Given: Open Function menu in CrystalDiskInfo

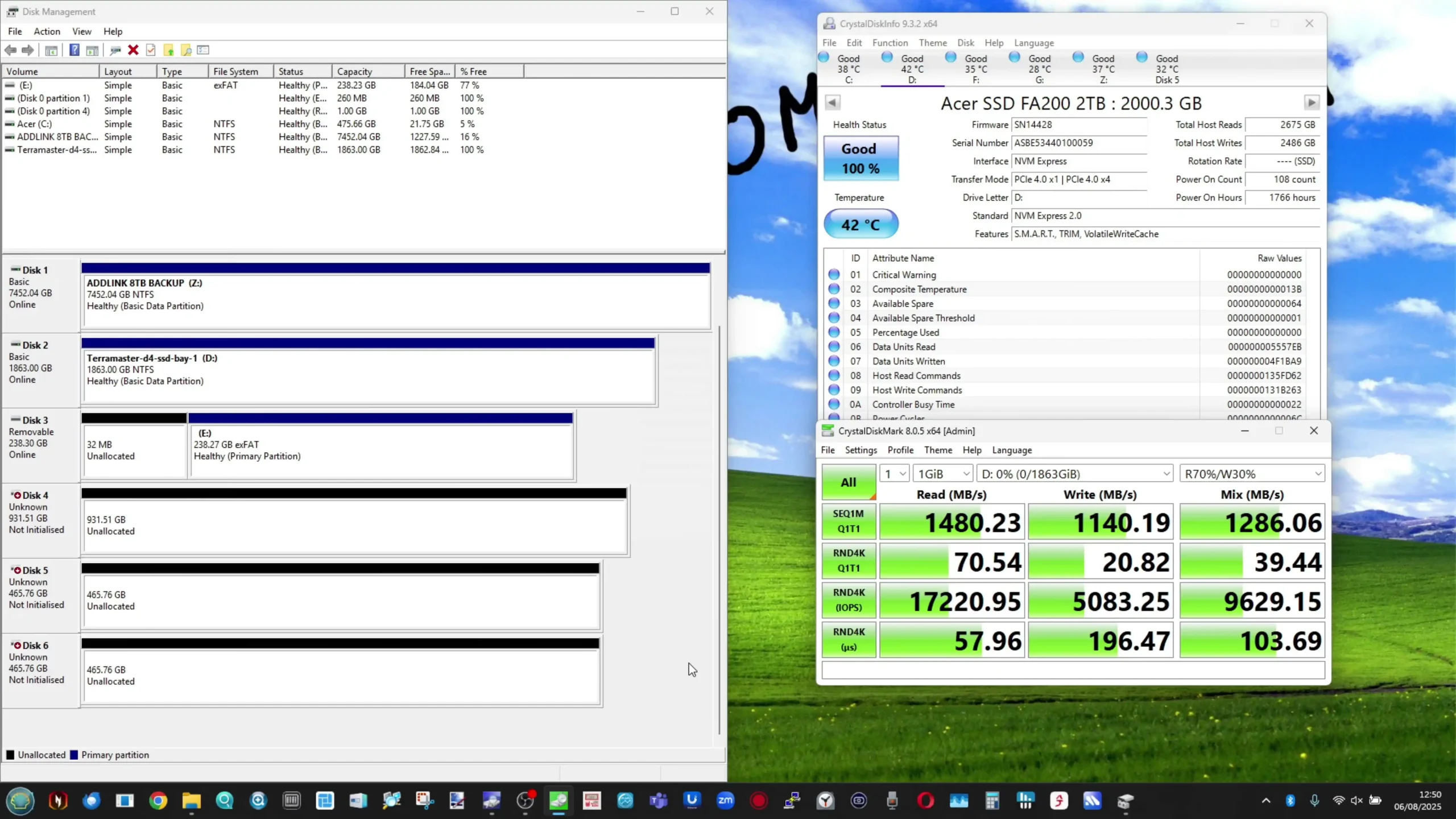Looking at the screenshot, I should [890, 43].
